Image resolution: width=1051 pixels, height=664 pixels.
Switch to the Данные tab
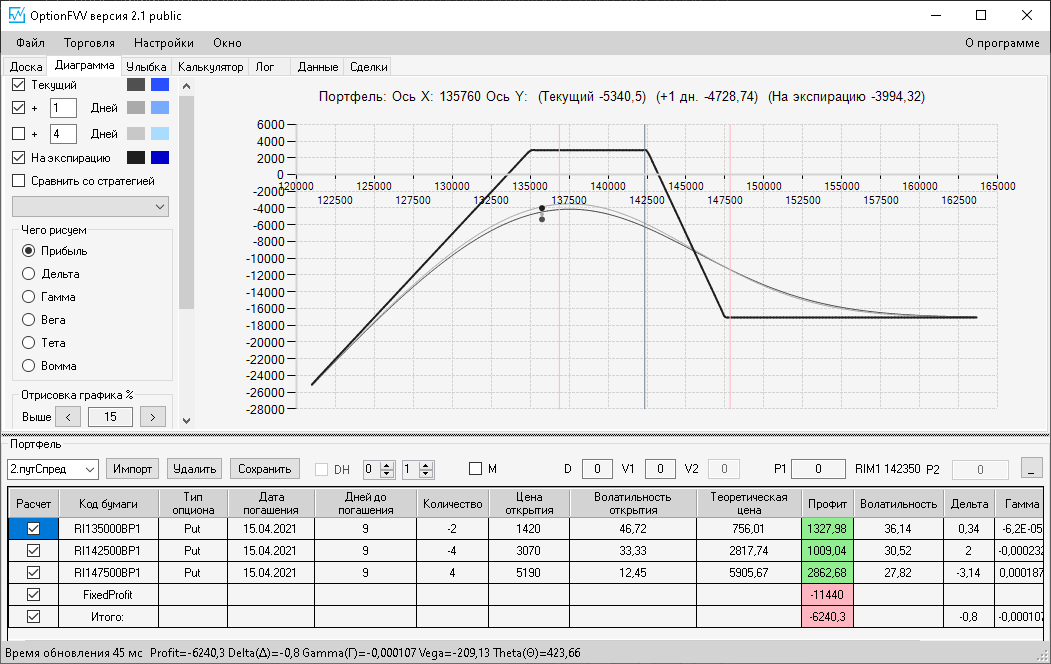click(318, 66)
